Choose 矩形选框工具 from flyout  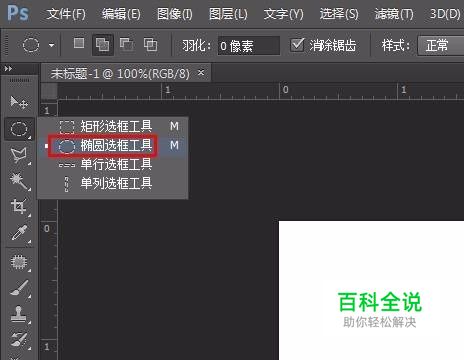pyautogui.click(x=113, y=126)
